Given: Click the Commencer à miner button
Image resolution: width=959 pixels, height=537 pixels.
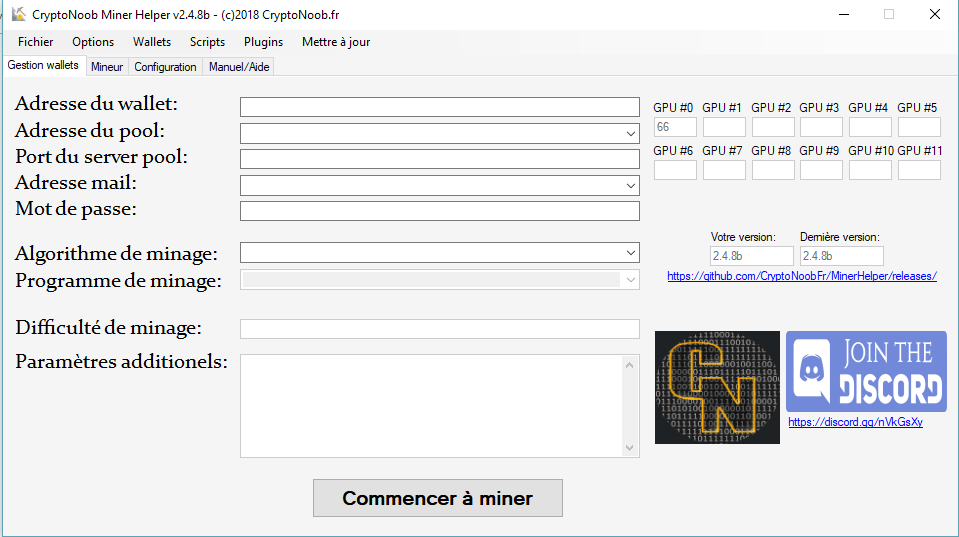Looking at the screenshot, I should 438,498.
